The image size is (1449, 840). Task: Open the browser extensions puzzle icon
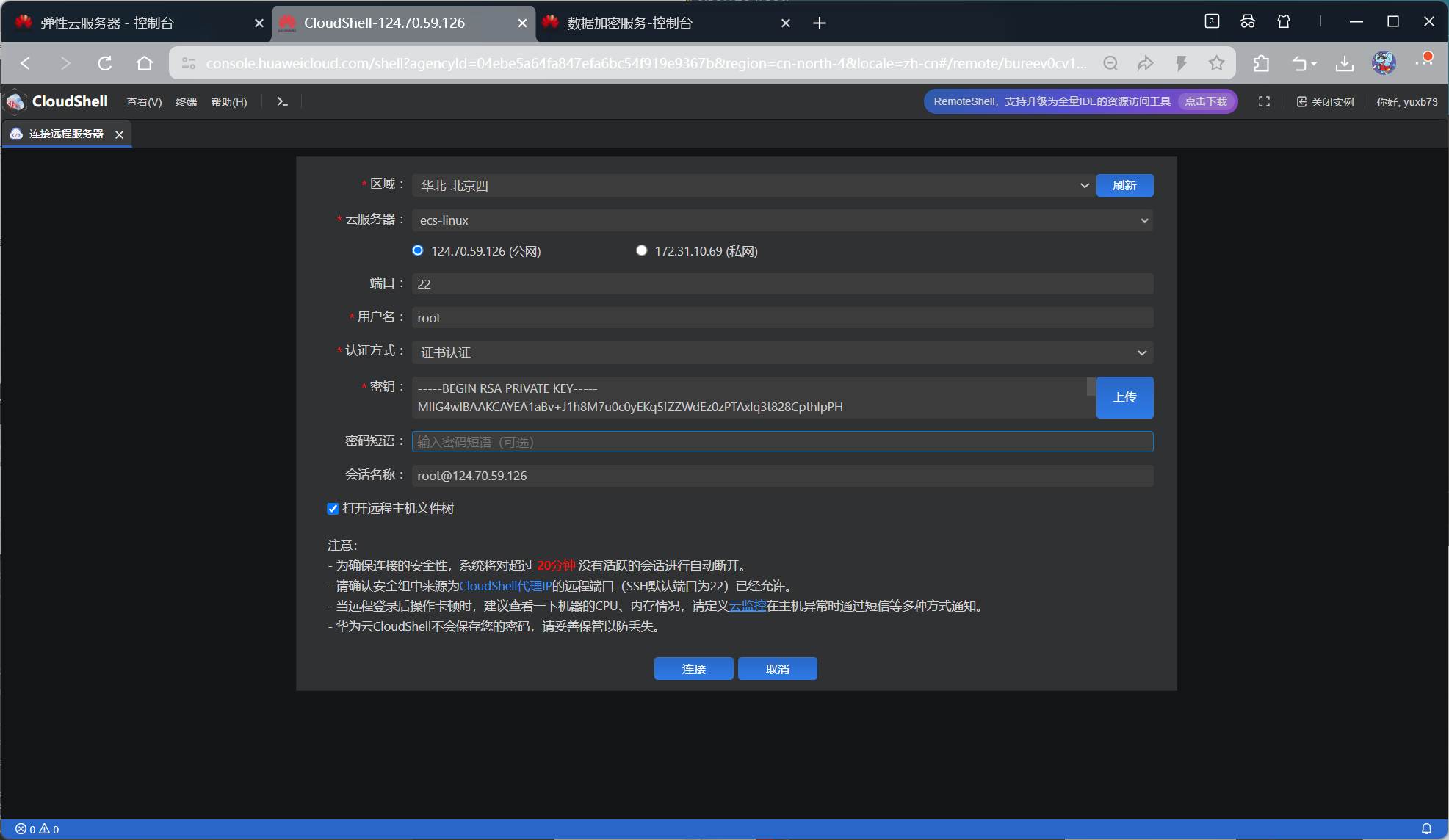point(1261,64)
